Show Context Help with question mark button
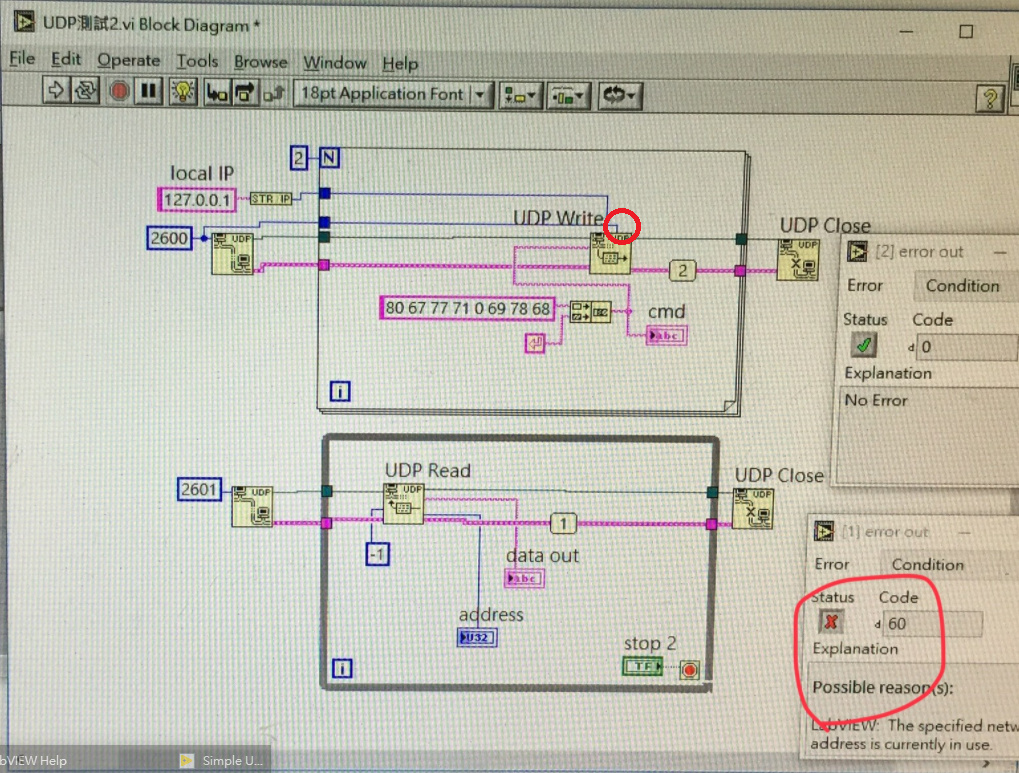The height and width of the screenshot is (773, 1019). [988, 97]
